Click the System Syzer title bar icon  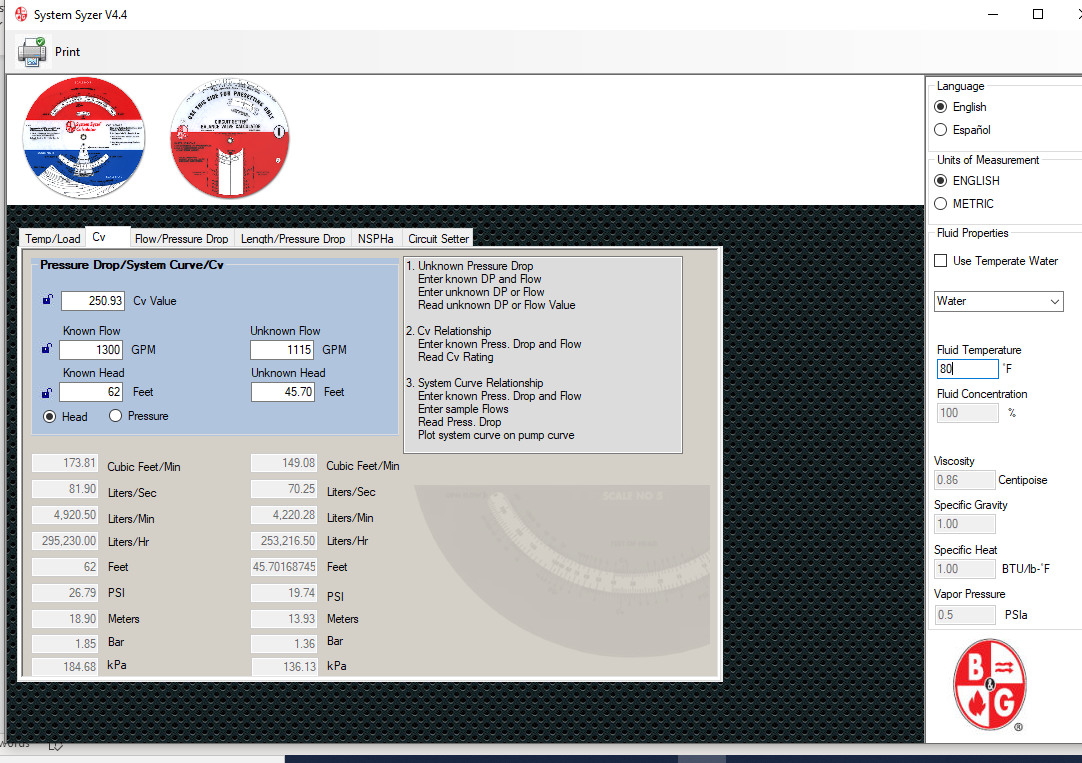pyautogui.click(x=21, y=14)
